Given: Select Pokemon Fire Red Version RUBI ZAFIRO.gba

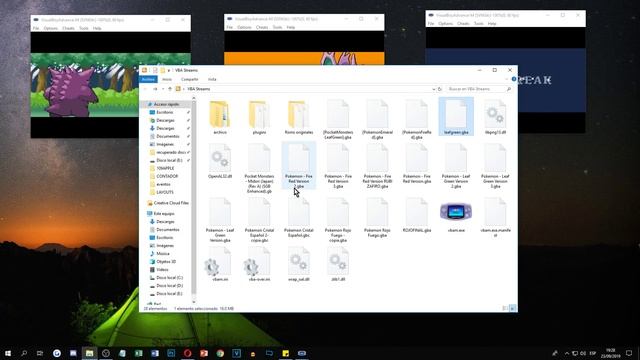Looking at the screenshot, I should pos(377,166).
